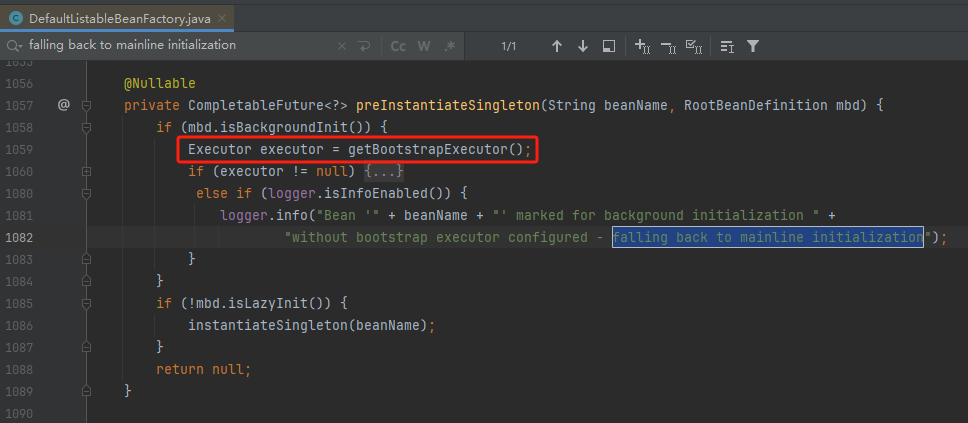968x423 pixels.
Task: Click preInstantiateSingleton method name
Action: click(448, 106)
